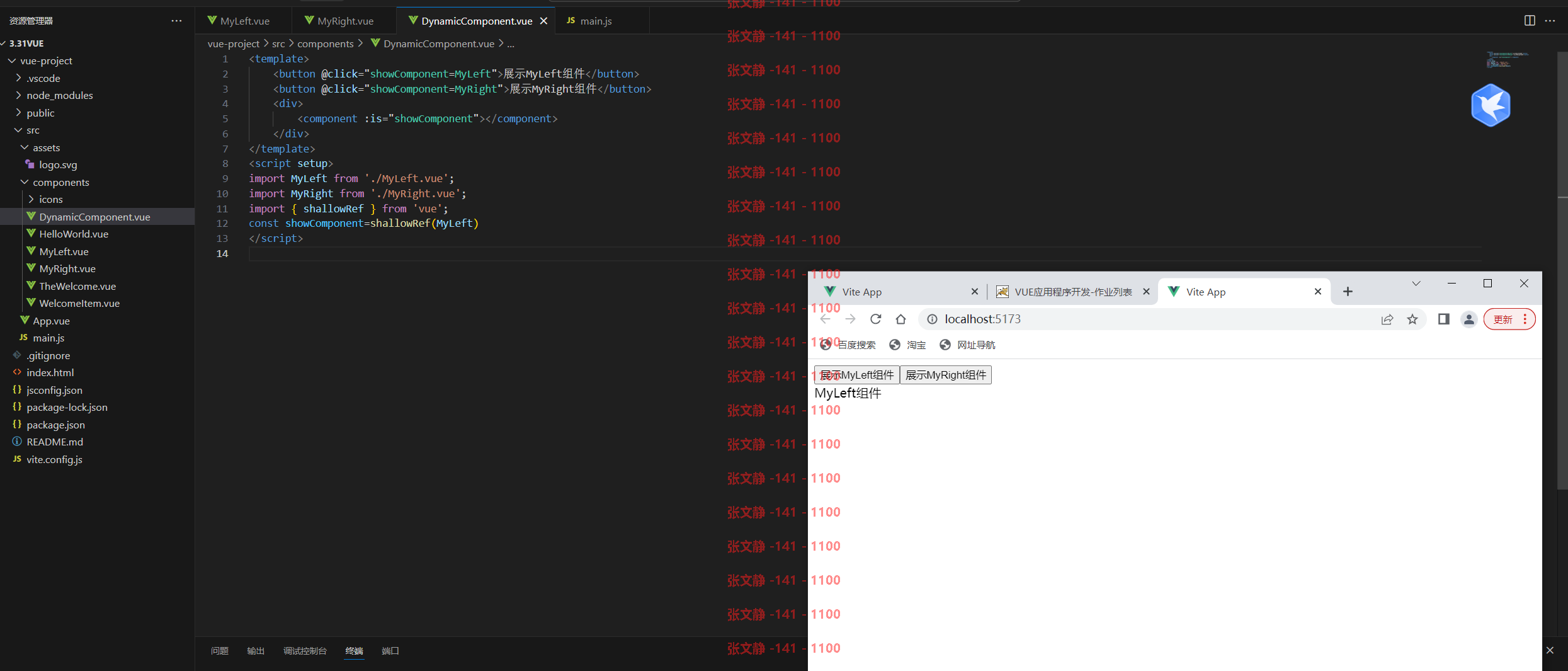Open the 问题 panel tab
Viewport: 1568px width, 671px height.
point(220,651)
